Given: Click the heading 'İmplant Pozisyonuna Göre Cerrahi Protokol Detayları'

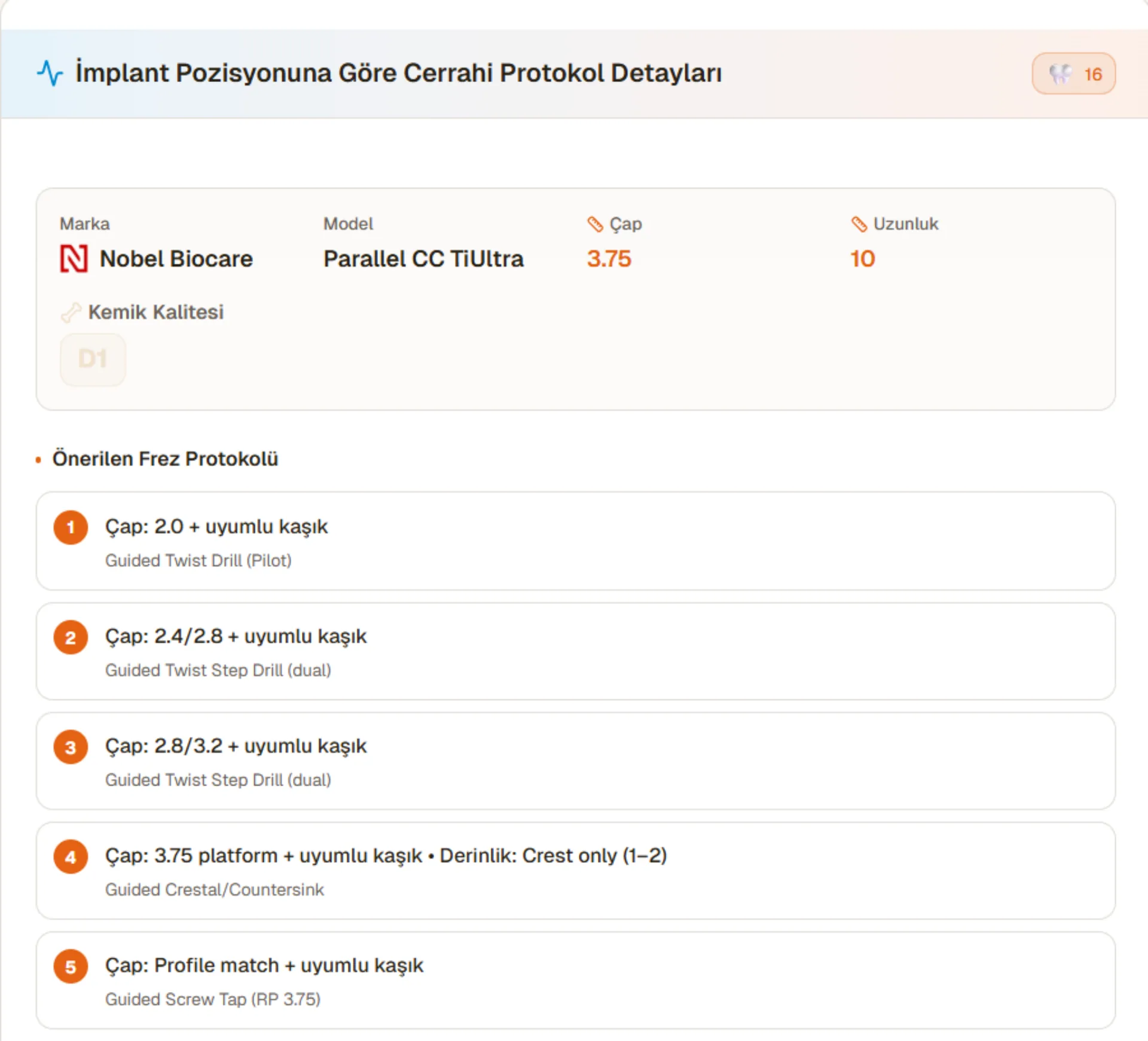Looking at the screenshot, I should 399,73.
